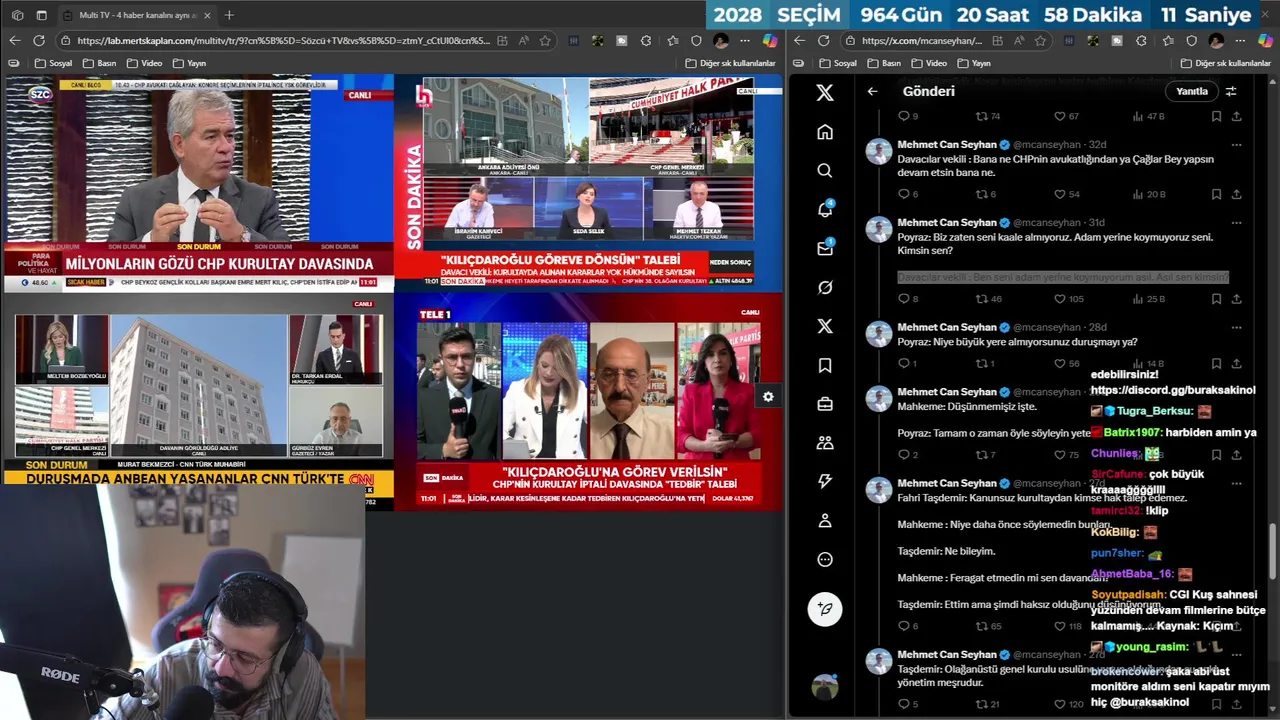Open X Home from the sidebar
The height and width of the screenshot is (720, 1280).
825,132
